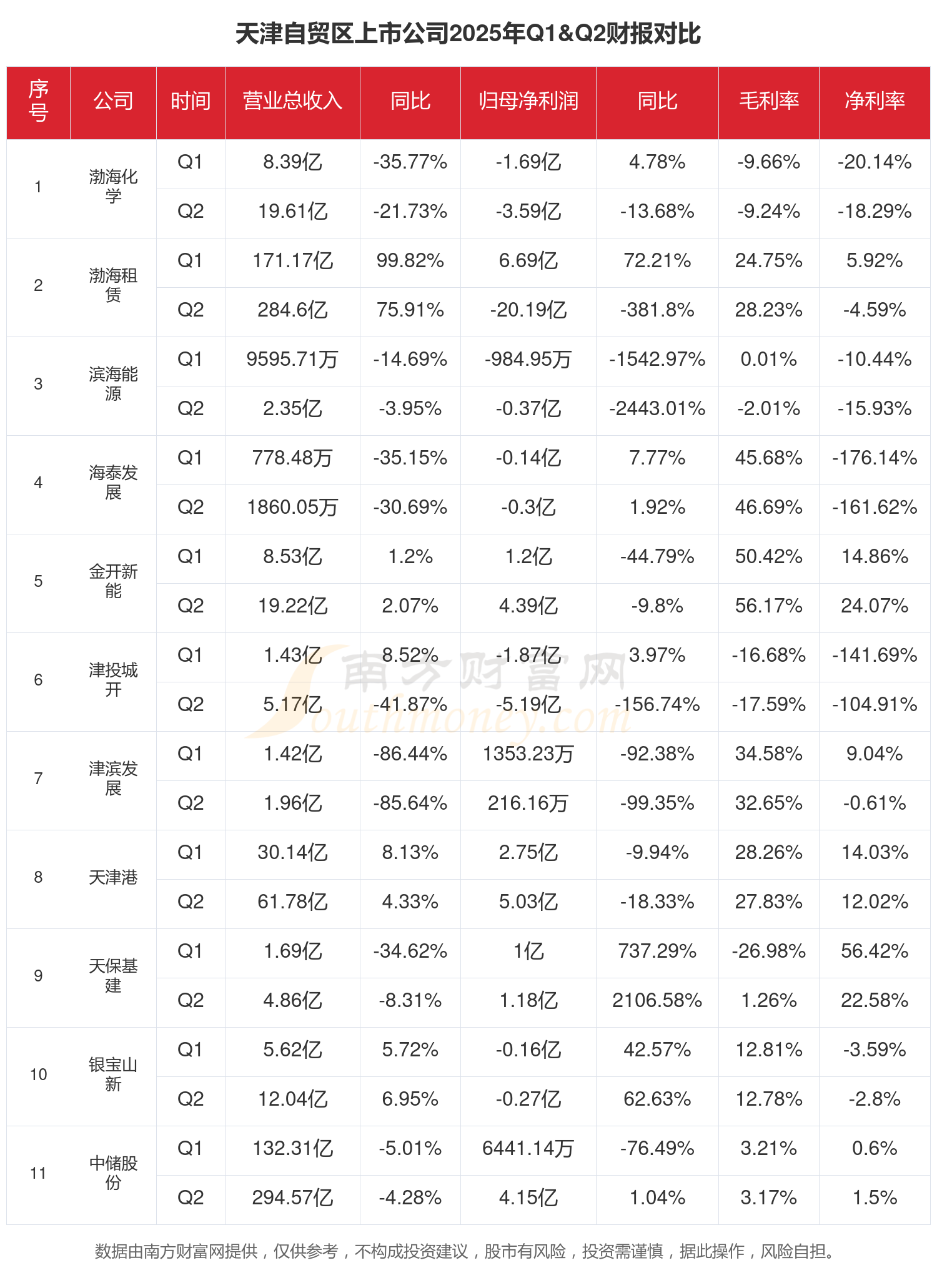Select the revenue cell 294.57亿
Image resolution: width=937 pixels, height=1288 pixels.
pyautogui.click(x=292, y=1198)
